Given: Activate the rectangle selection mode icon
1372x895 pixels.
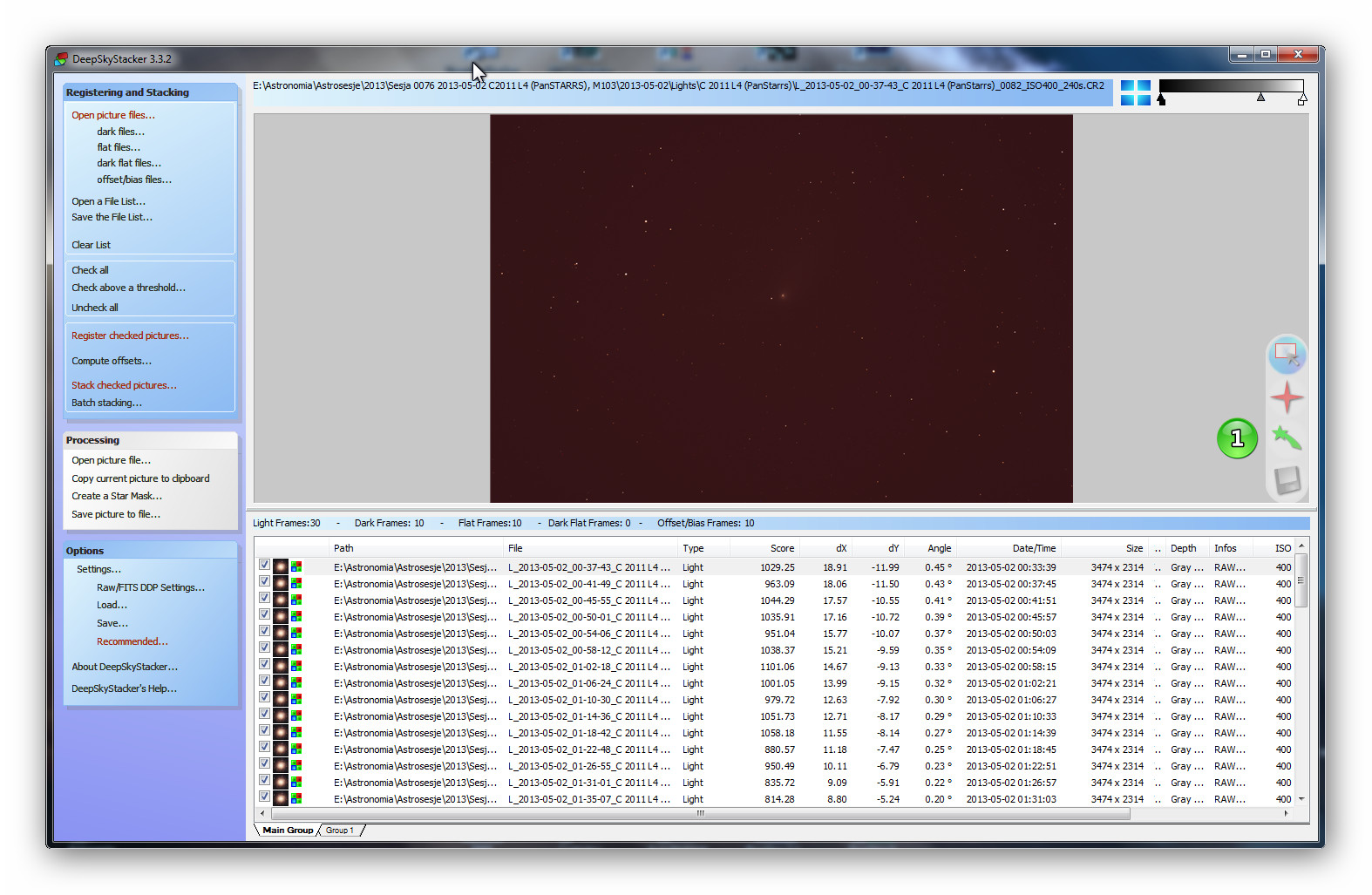Looking at the screenshot, I should pyautogui.click(x=1287, y=355).
